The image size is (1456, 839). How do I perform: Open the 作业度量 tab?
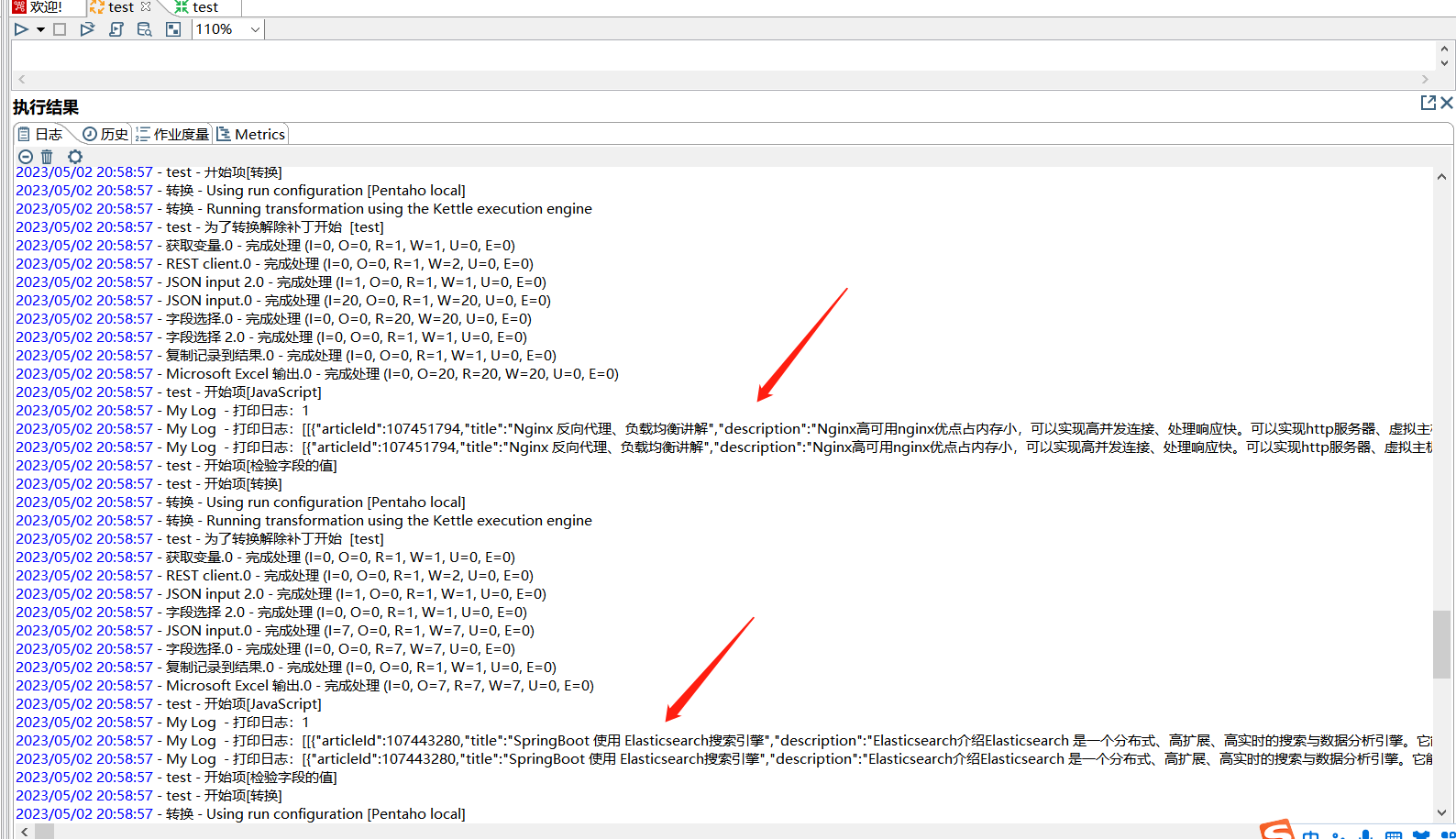[x=172, y=134]
